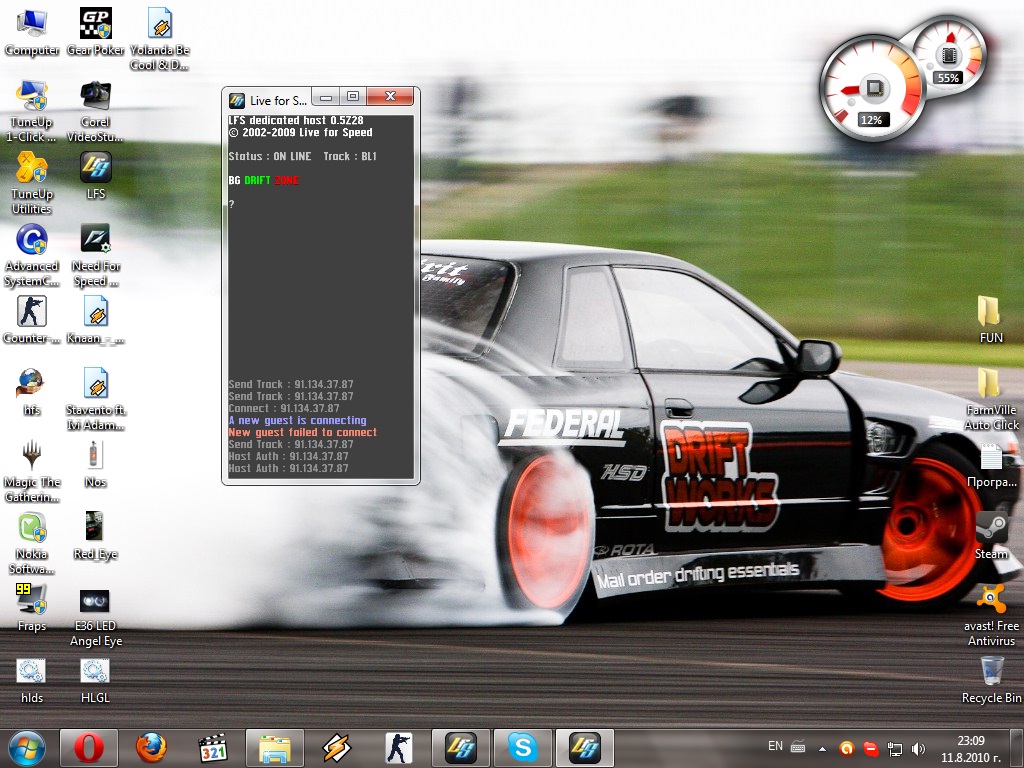This screenshot has width=1024, height=768.
Task: Open Counter-Strike taskbar icon
Action: [399, 748]
